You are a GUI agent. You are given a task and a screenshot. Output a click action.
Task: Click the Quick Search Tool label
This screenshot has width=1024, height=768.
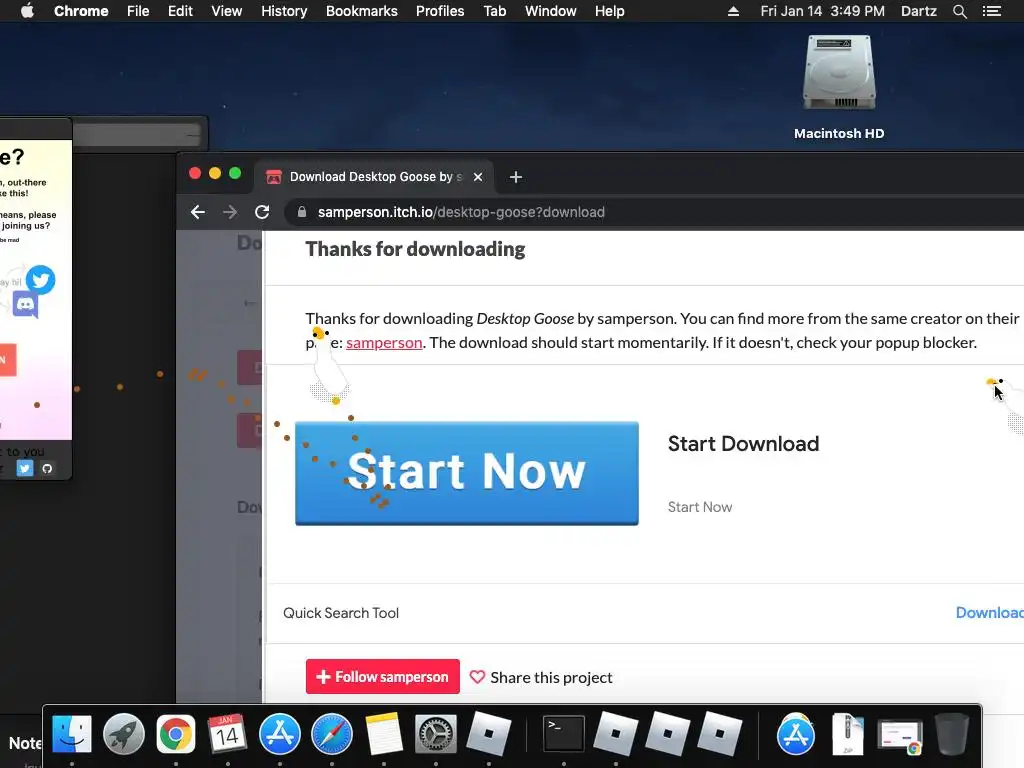tap(341, 613)
